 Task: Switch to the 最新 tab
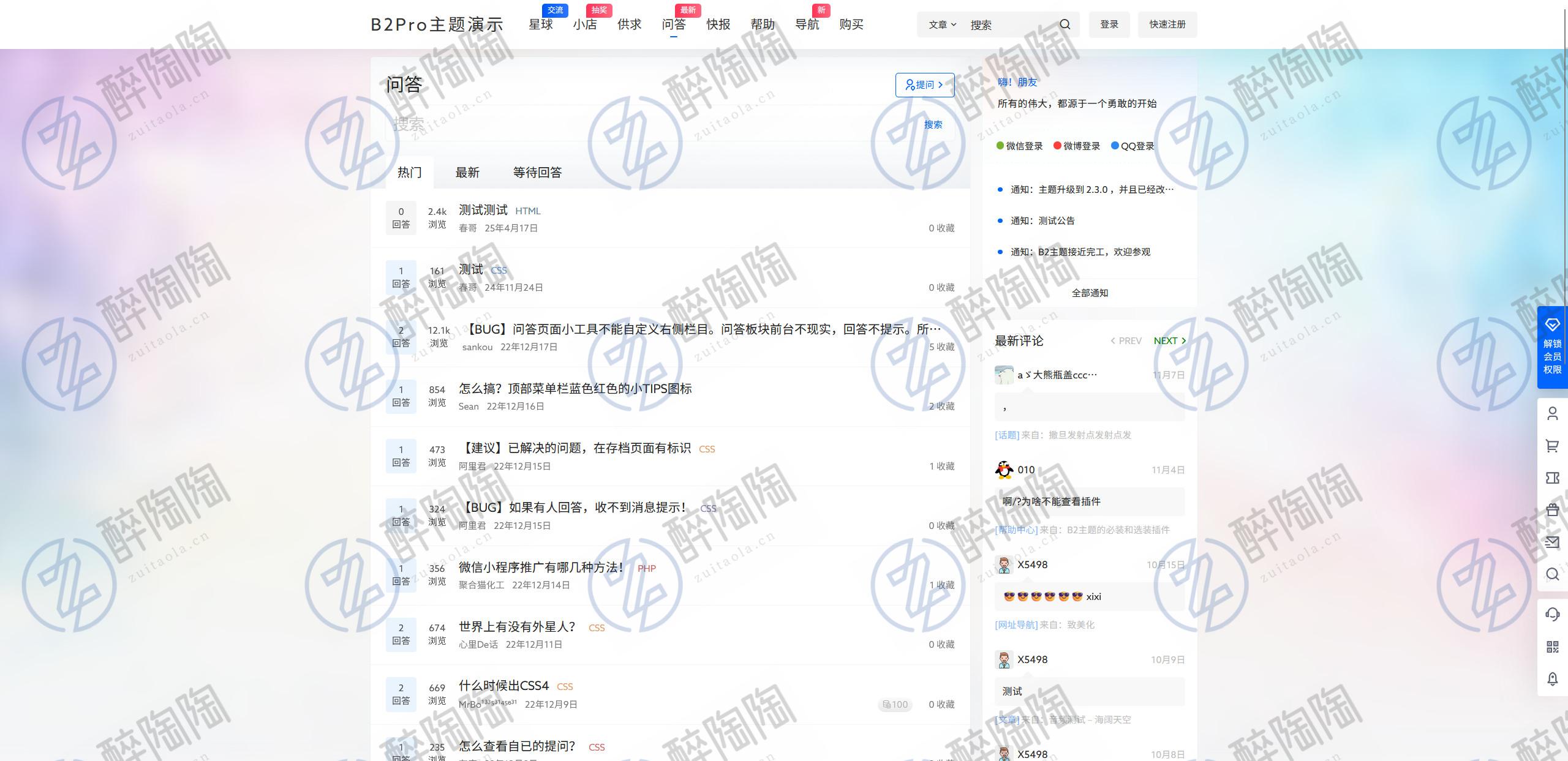click(x=467, y=173)
